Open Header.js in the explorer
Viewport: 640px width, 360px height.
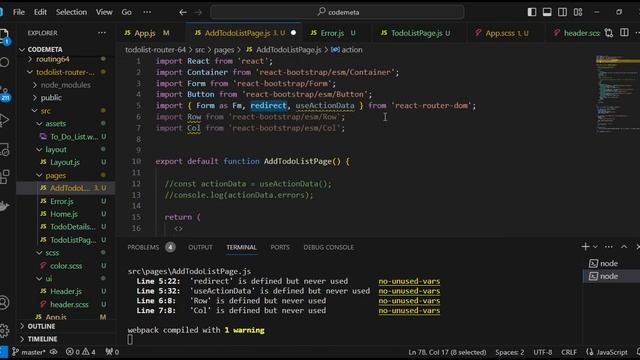(x=66, y=291)
